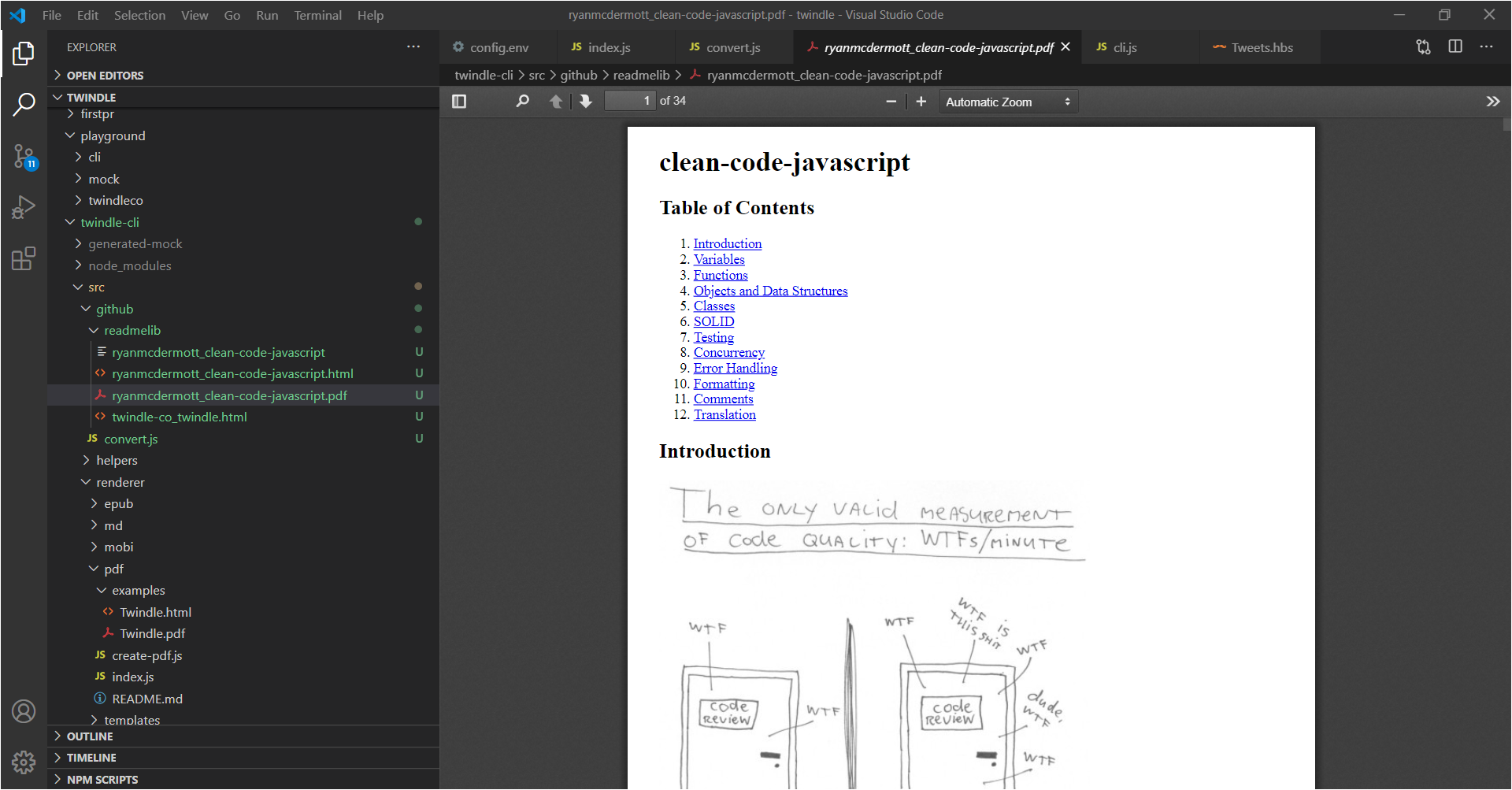Click the PDF page number field
This screenshot has width=1512, height=790.
629,101
